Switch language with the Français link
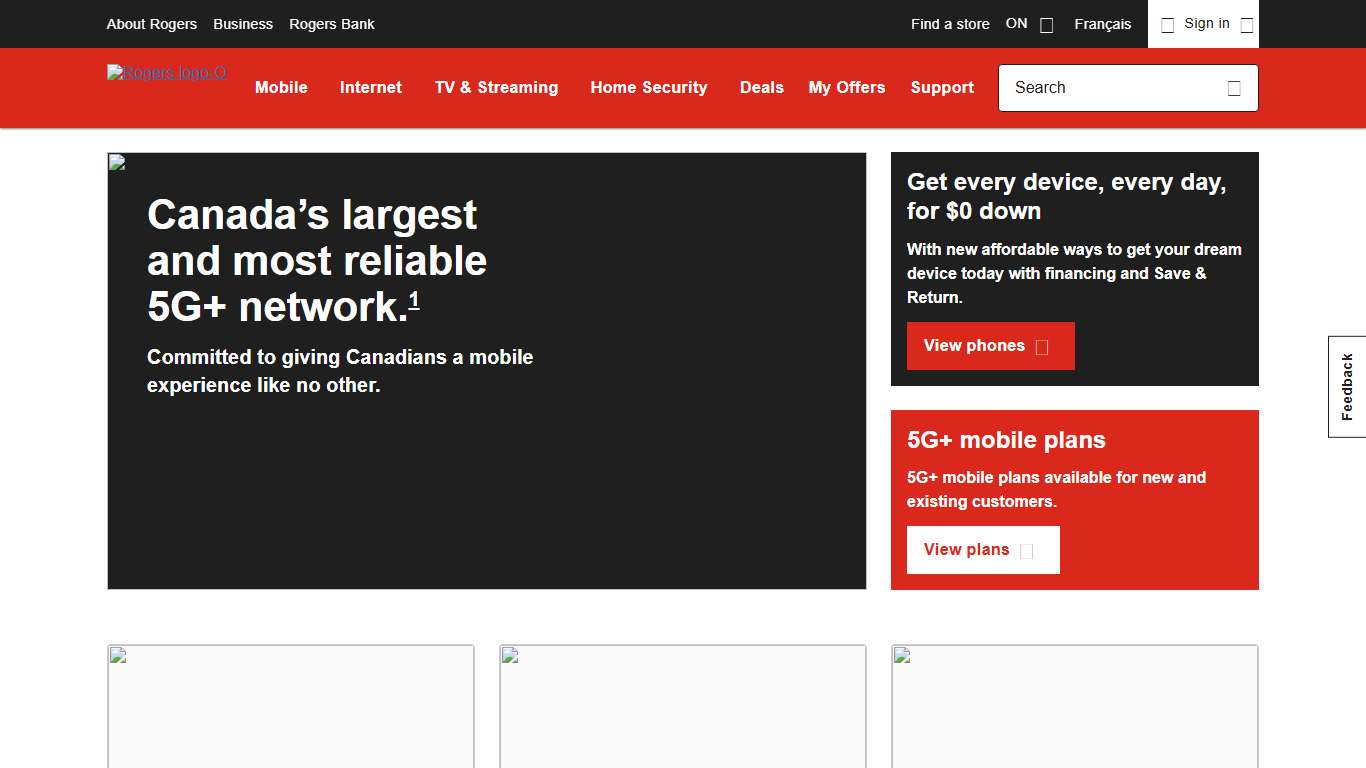 tap(1102, 24)
